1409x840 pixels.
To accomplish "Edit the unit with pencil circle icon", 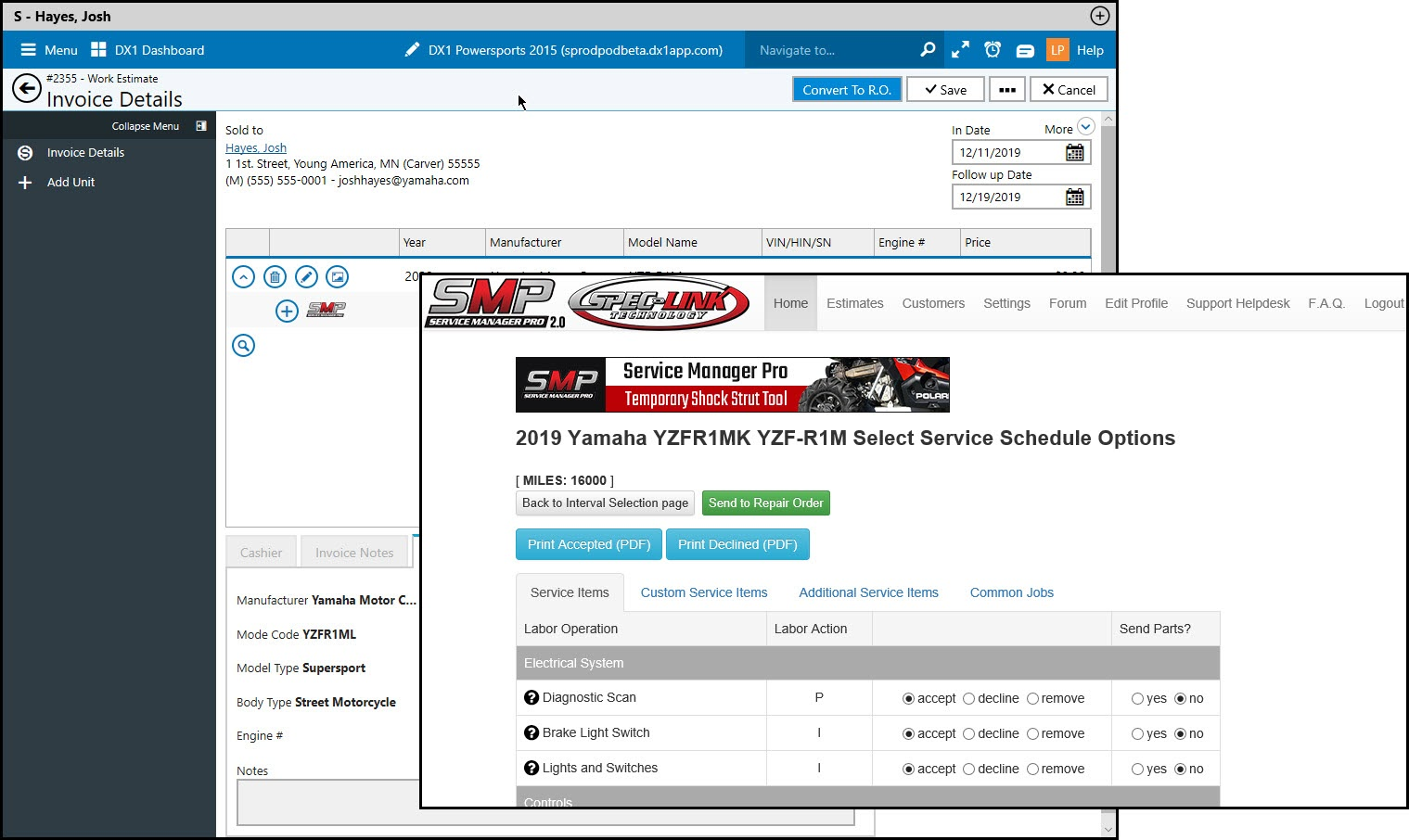I will (x=306, y=276).
